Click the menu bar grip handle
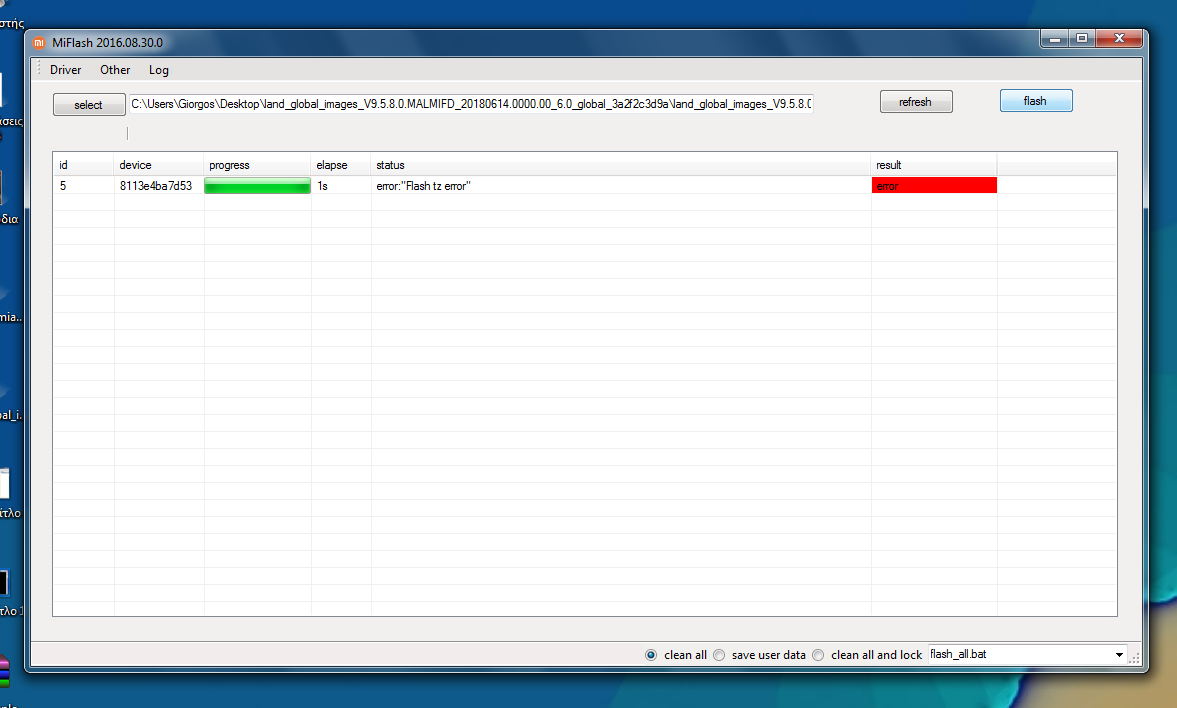The width and height of the screenshot is (1177, 708). click(39, 69)
